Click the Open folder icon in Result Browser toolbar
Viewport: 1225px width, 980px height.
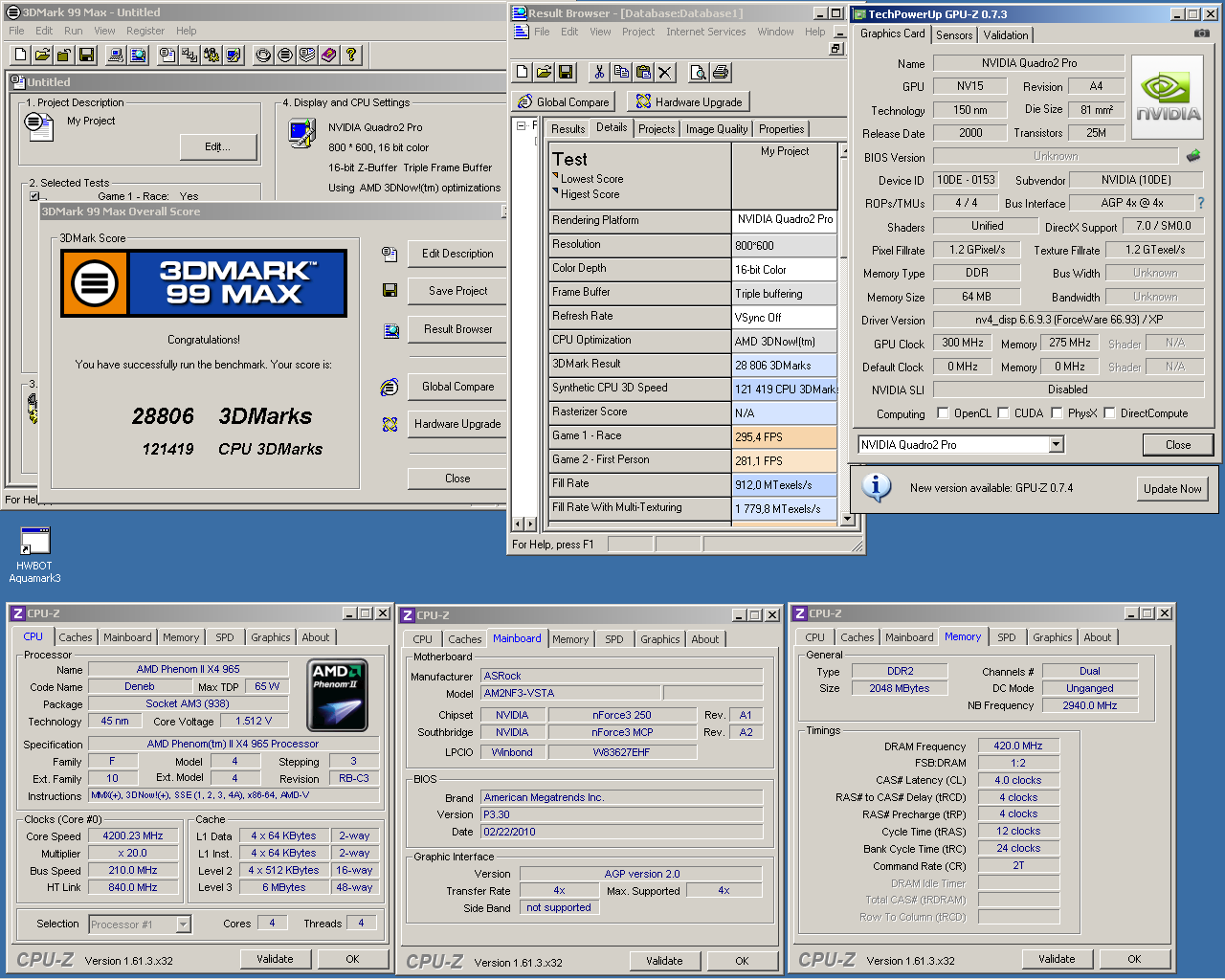[x=544, y=72]
